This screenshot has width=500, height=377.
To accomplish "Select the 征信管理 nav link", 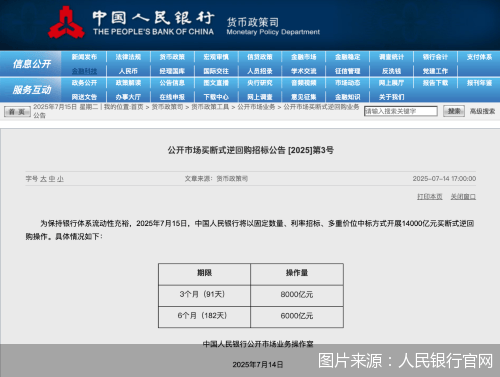I will pos(348,71).
